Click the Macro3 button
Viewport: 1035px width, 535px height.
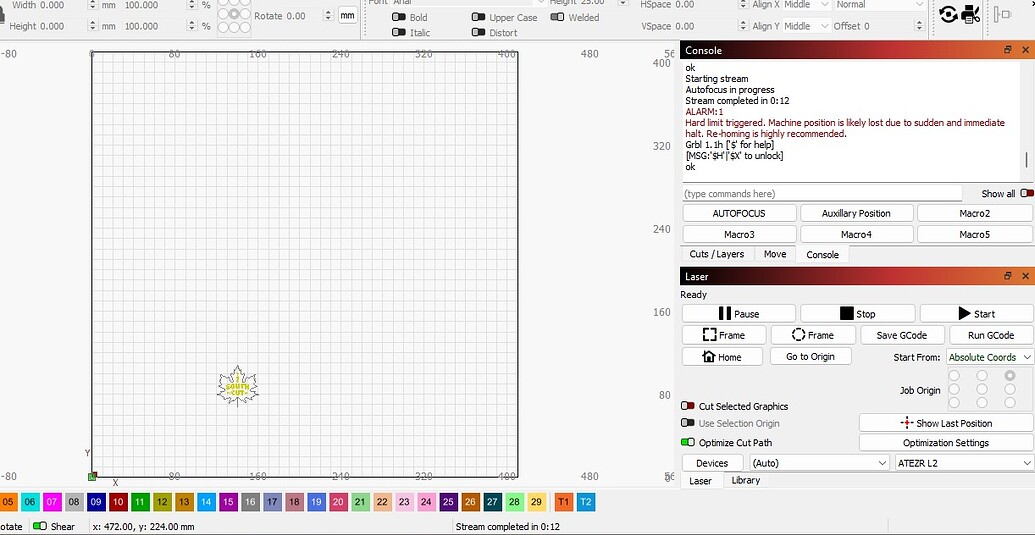739,234
